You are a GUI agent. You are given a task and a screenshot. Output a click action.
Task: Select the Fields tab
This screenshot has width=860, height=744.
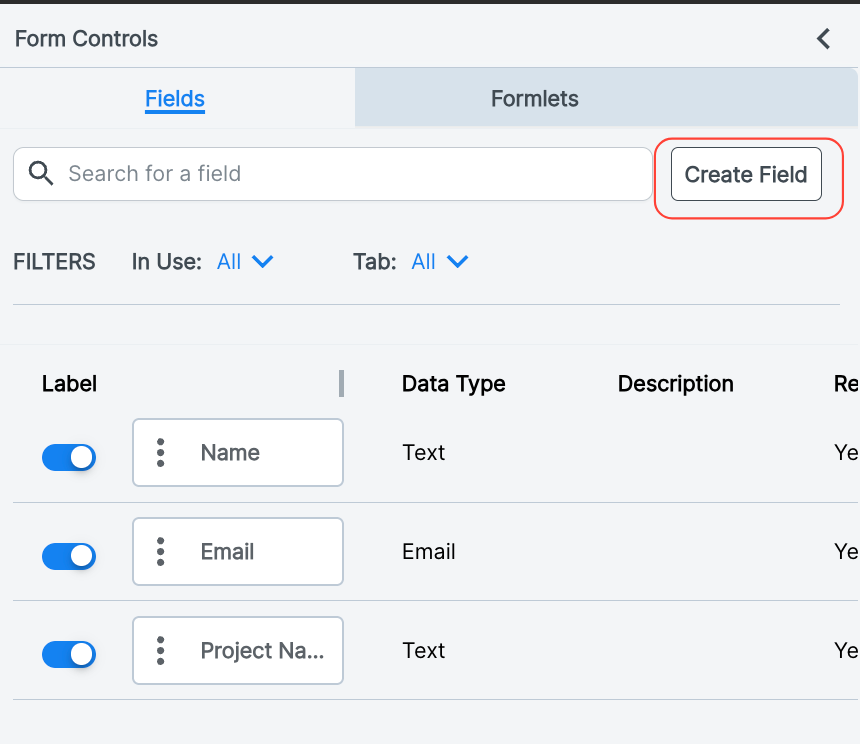[x=175, y=99]
